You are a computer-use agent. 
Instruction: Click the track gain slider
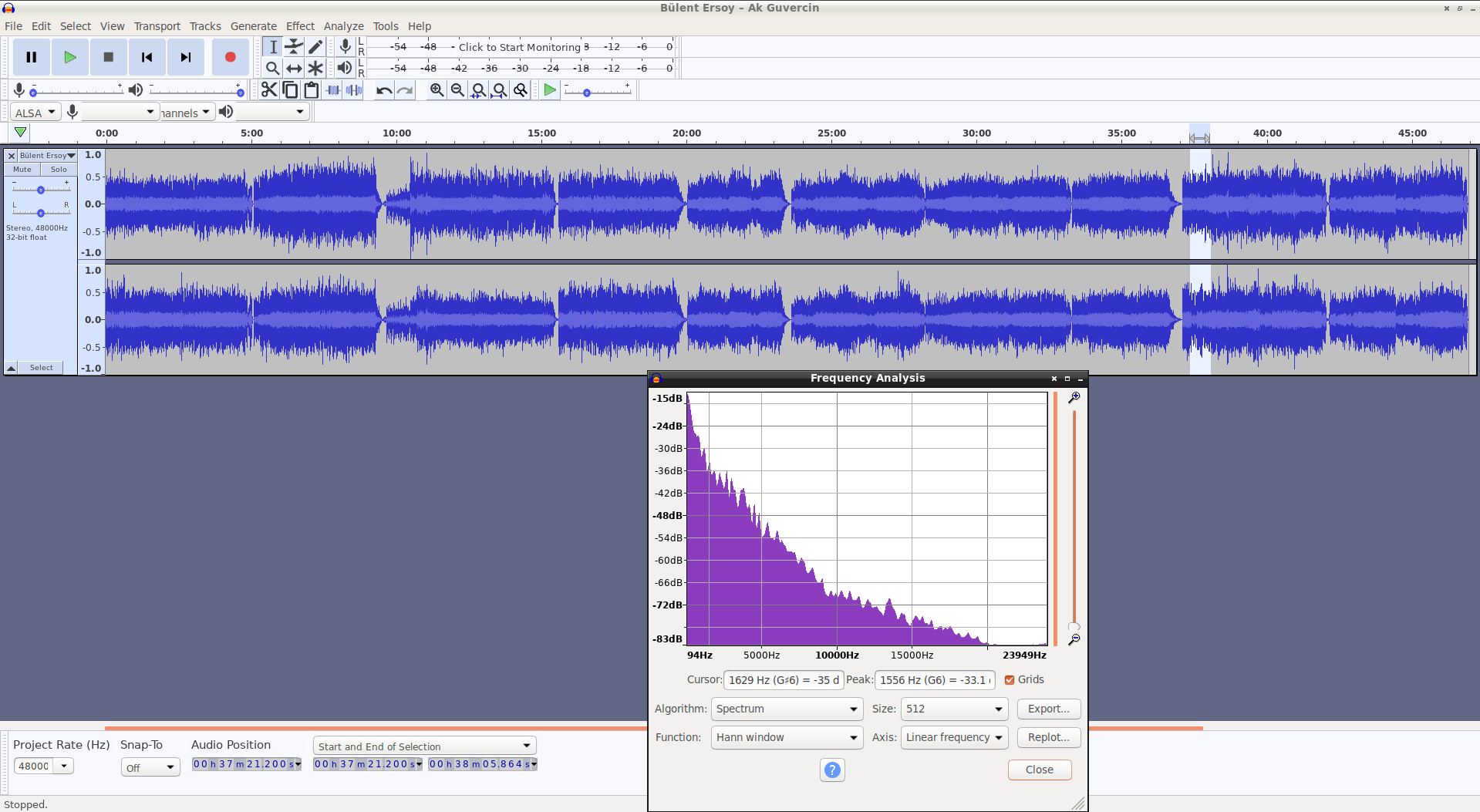point(41,189)
